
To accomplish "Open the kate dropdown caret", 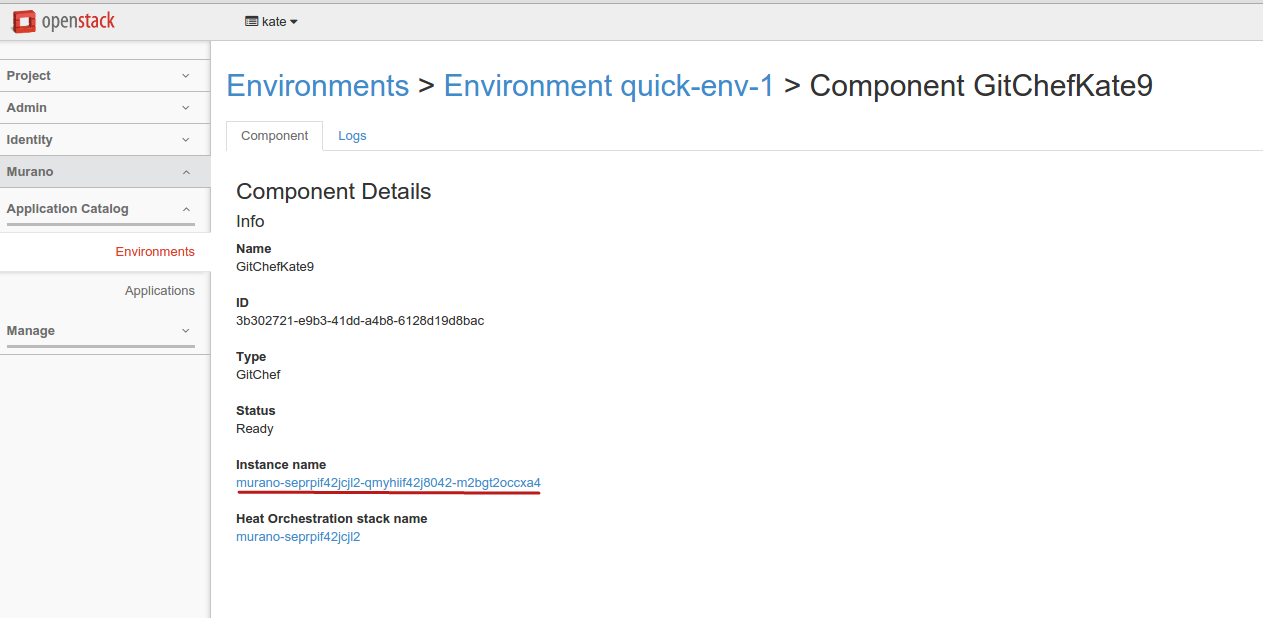I will [x=294, y=22].
